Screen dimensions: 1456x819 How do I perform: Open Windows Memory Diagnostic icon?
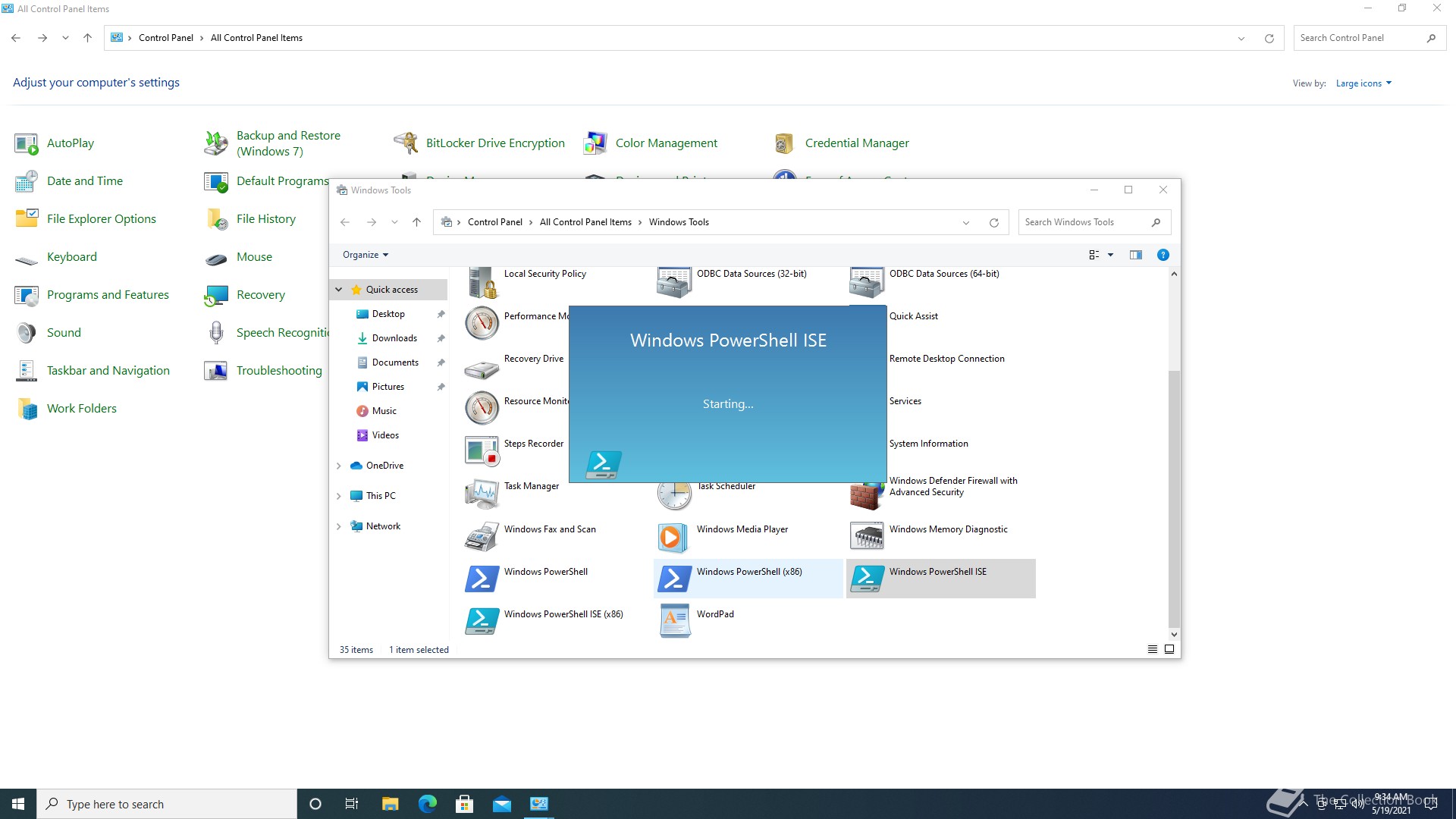click(x=867, y=537)
